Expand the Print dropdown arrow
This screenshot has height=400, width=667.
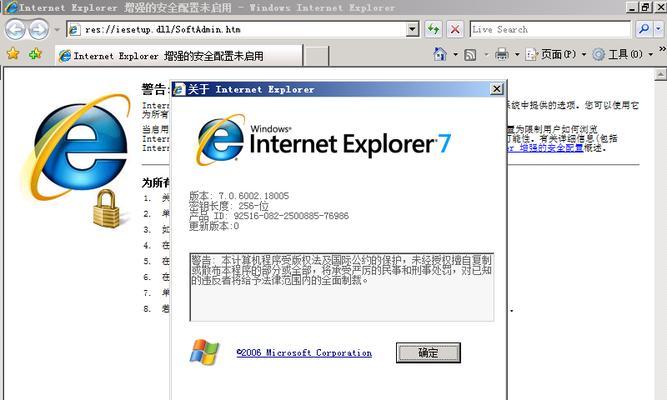coord(517,54)
